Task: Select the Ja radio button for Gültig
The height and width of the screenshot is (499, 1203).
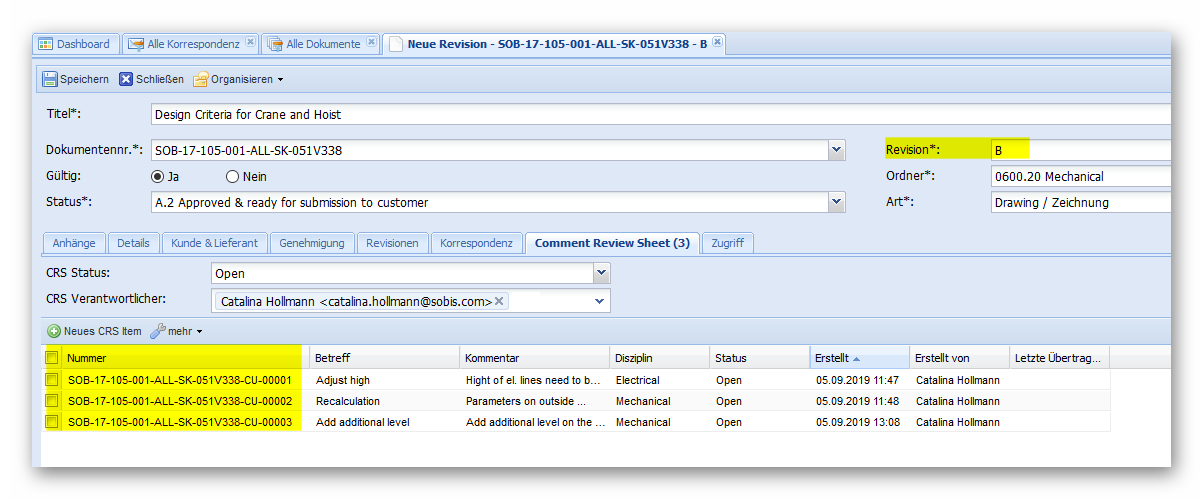Action: (x=157, y=177)
